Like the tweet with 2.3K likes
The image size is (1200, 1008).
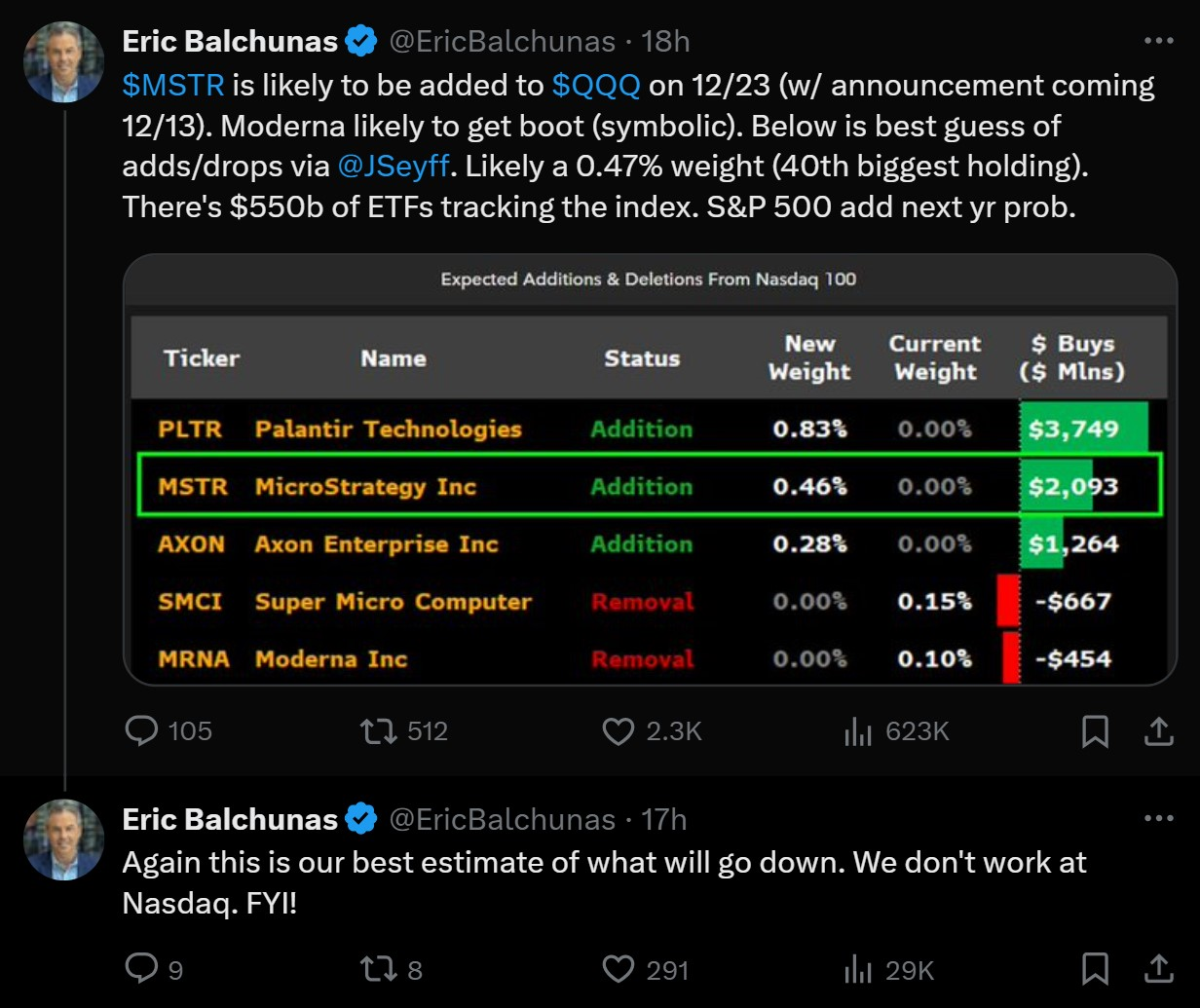coord(619,730)
